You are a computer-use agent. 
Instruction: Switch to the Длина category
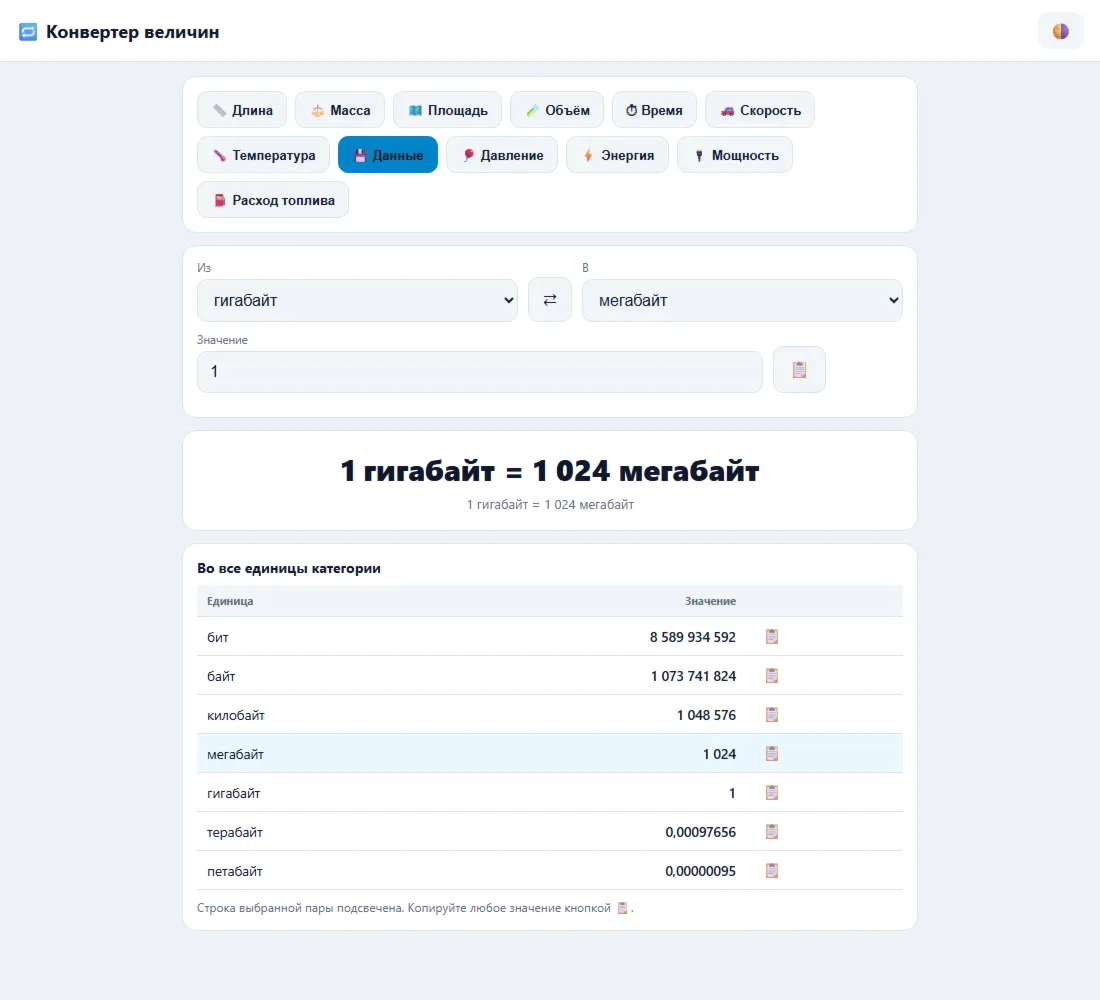(x=242, y=109)
